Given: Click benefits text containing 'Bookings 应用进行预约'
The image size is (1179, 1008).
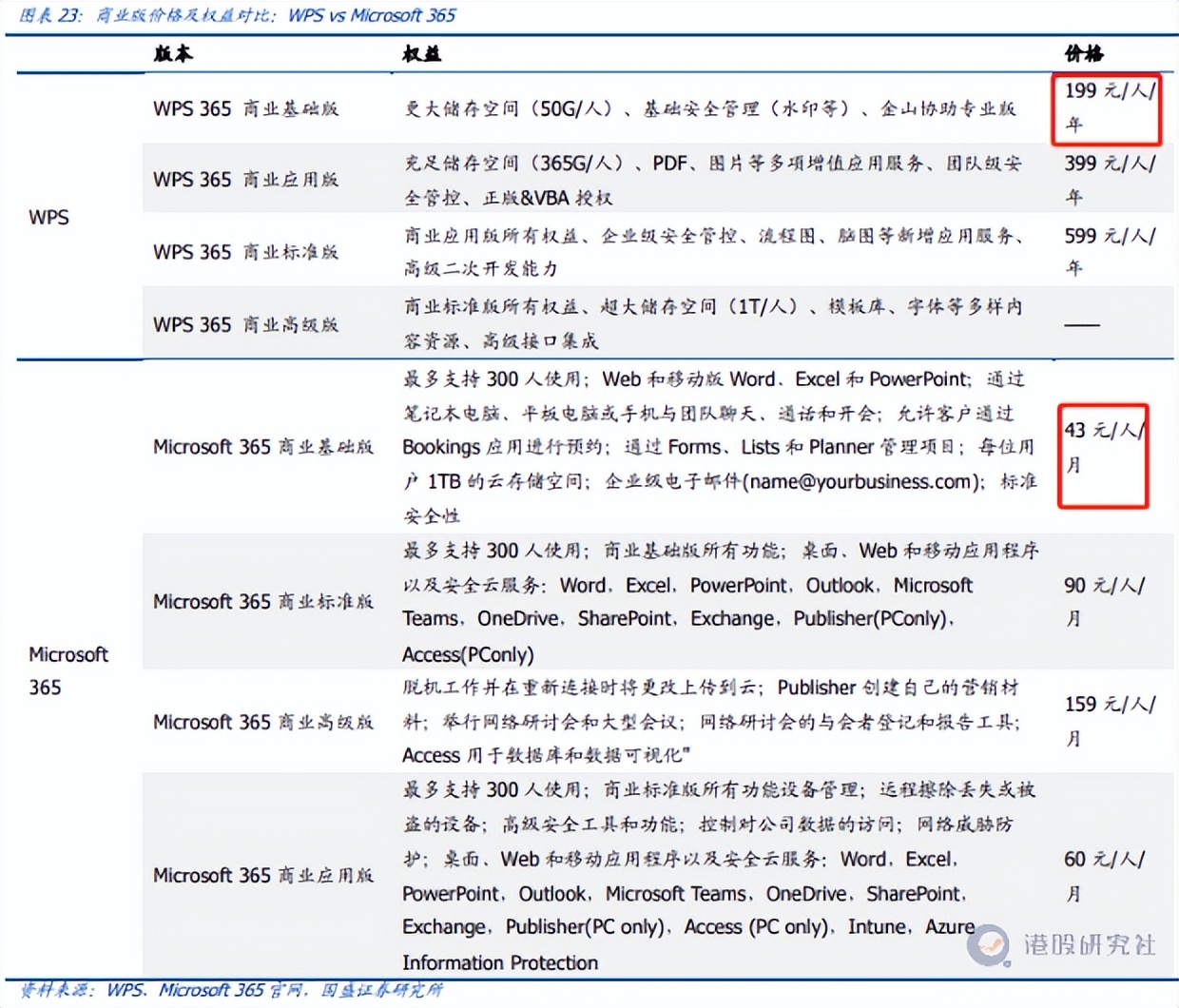Looking at the screenshot, I should pyautogui.click(x=719, y=447).
